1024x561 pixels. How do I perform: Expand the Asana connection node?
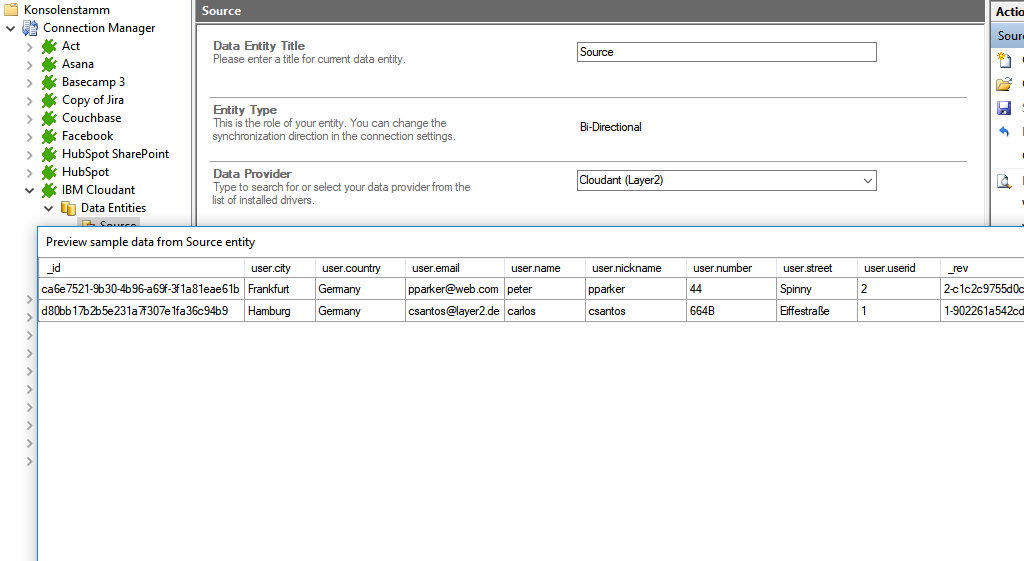(x=29, y=64)
